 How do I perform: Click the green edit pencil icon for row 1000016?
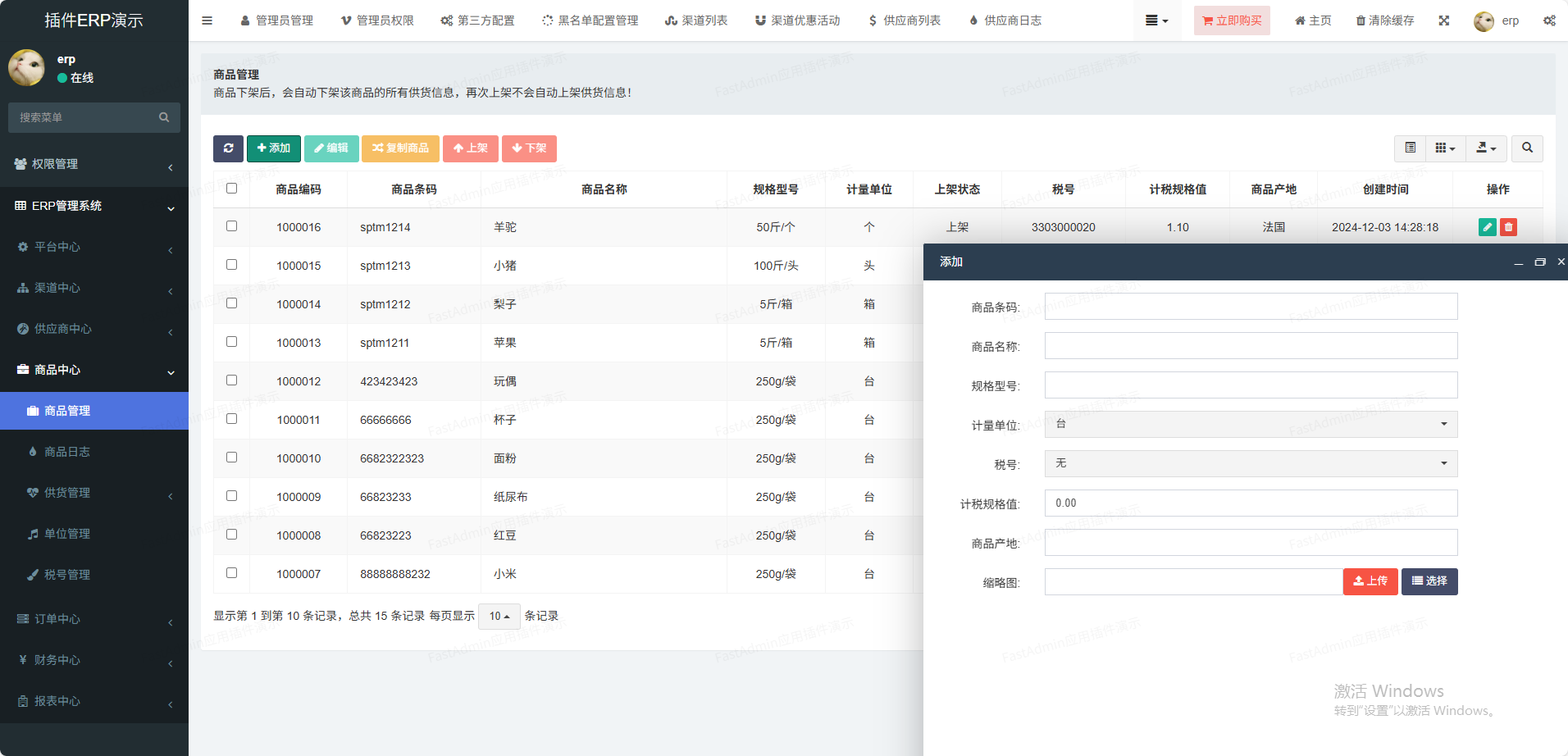[1487, 227]
